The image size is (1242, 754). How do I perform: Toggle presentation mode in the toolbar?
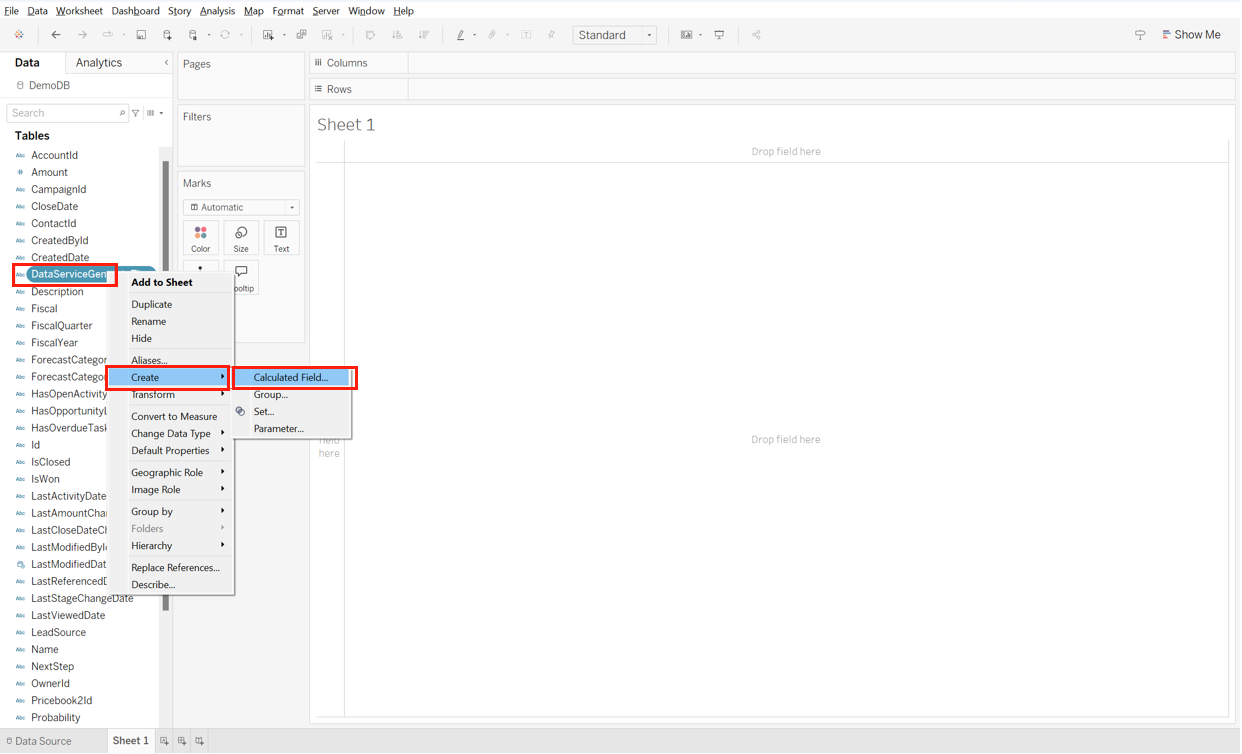point(719,34)
